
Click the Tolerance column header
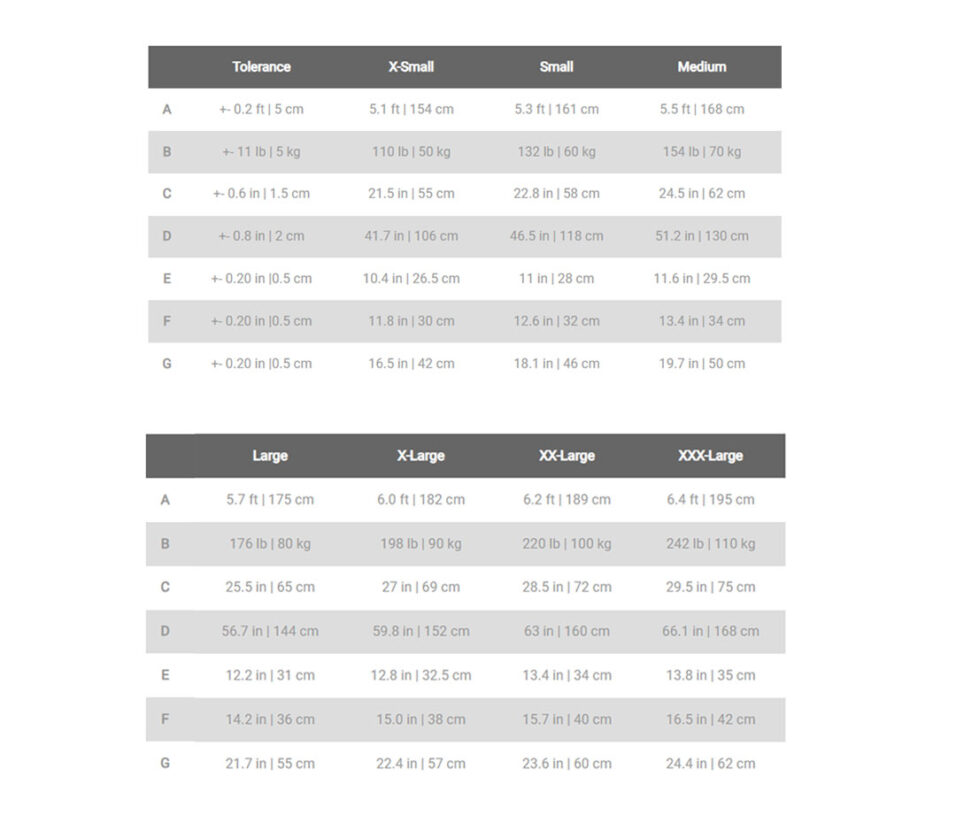pos(261,66)
